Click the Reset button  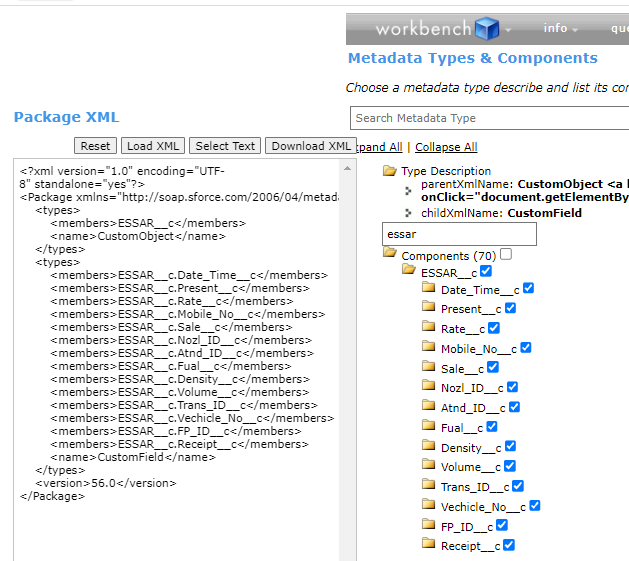[x=95, y=146]
